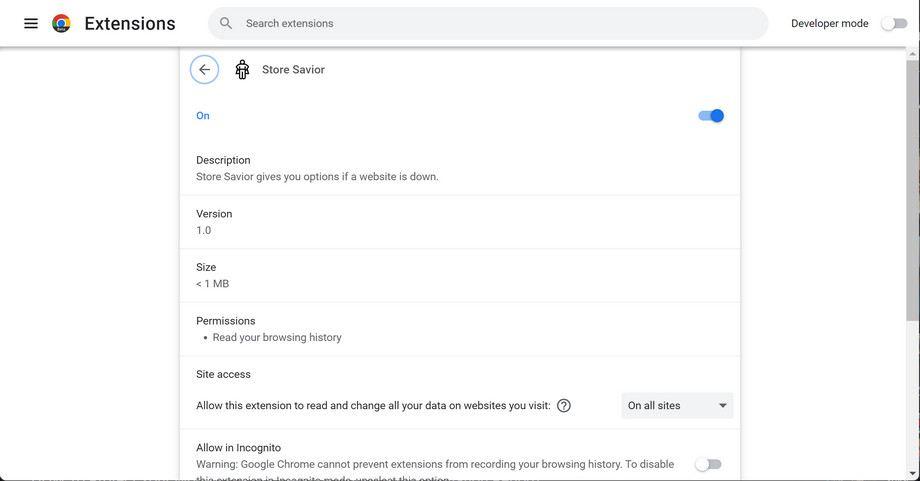
Task: Open the main menu hamburger icon
Action: (x=31, y=23)
